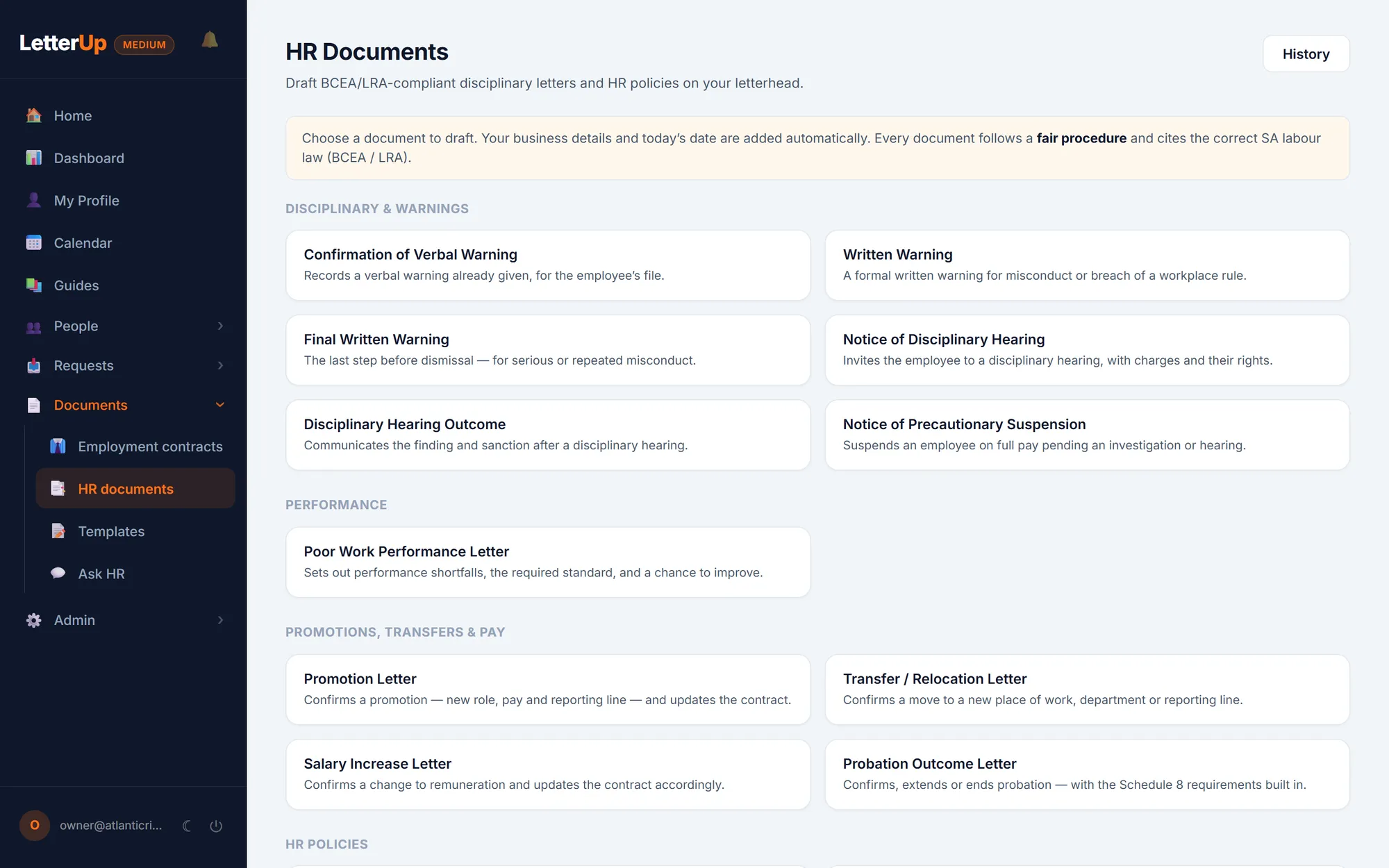Click the People group icon
Image resolution: width=1389 pixels, height=868 pixels.
pos(33,326)
